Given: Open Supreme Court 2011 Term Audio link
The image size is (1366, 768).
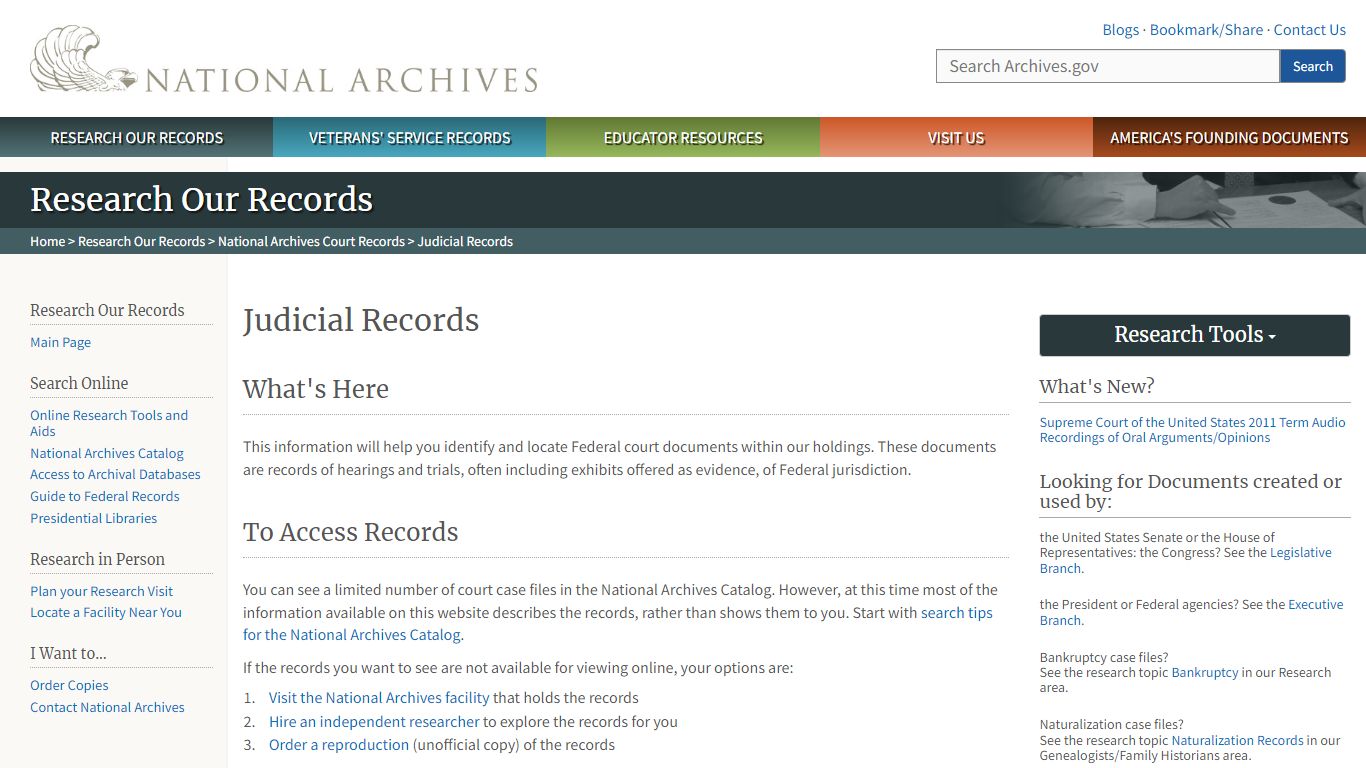Looking at the screenshot, I should (x=1192, y=430).
